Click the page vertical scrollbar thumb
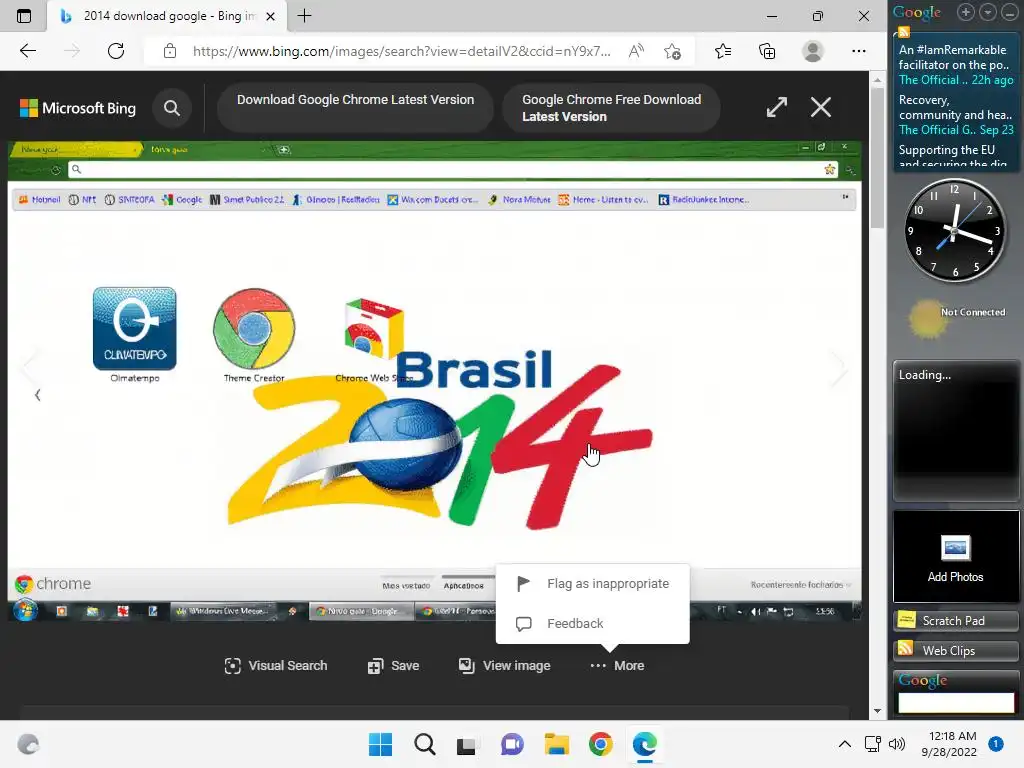Image resolution: width=1024 pixels, height=768 pixels. click(877, 157)
